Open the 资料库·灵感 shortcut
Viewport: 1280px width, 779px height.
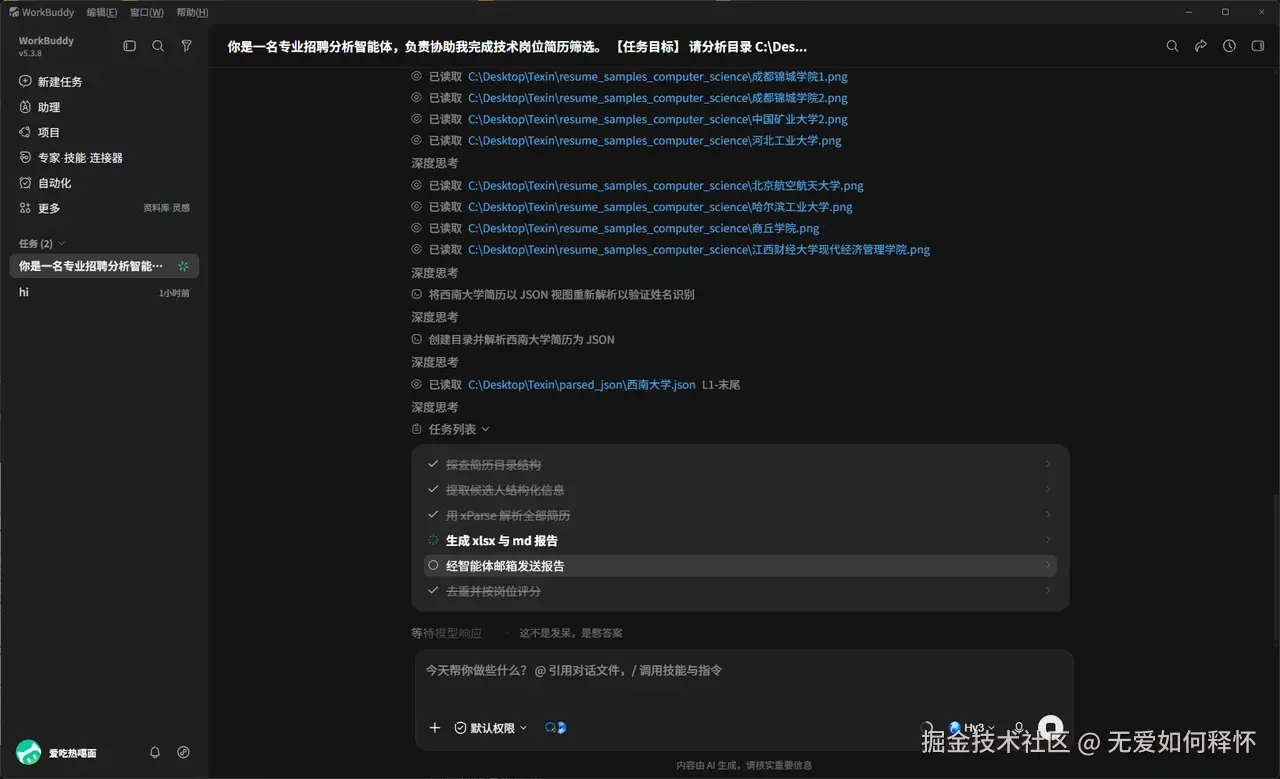[x=166, y=208]
